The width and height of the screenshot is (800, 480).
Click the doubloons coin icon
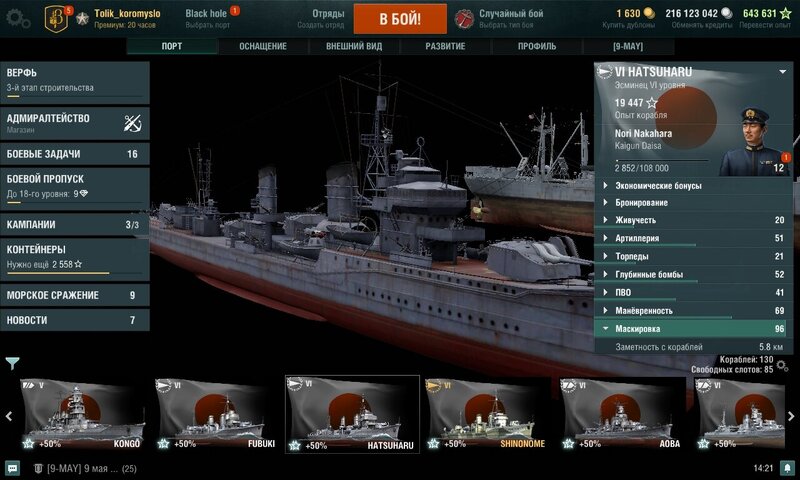(649, 13)
